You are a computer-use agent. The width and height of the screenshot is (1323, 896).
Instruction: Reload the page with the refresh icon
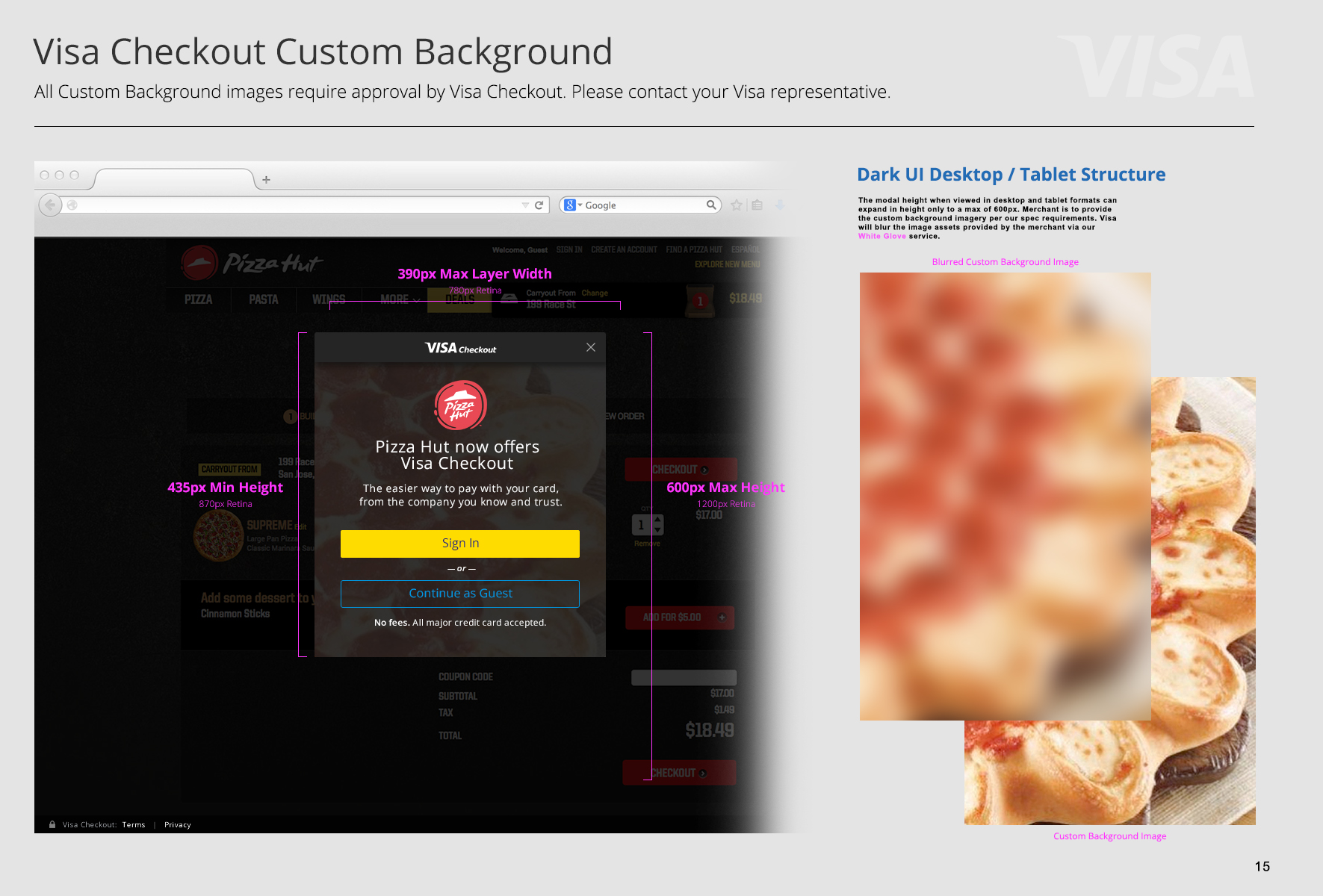539,205
